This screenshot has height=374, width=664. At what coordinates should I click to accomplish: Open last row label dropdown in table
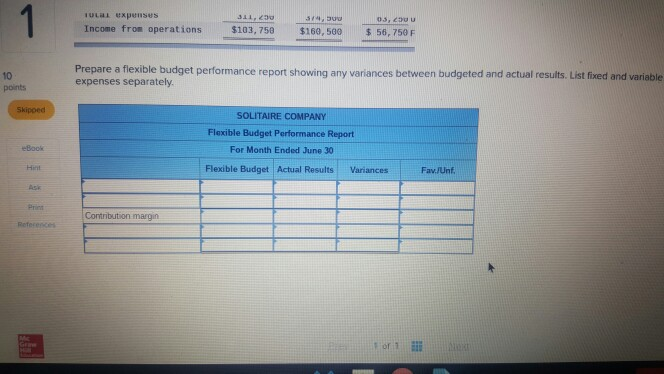pos(142,245)
